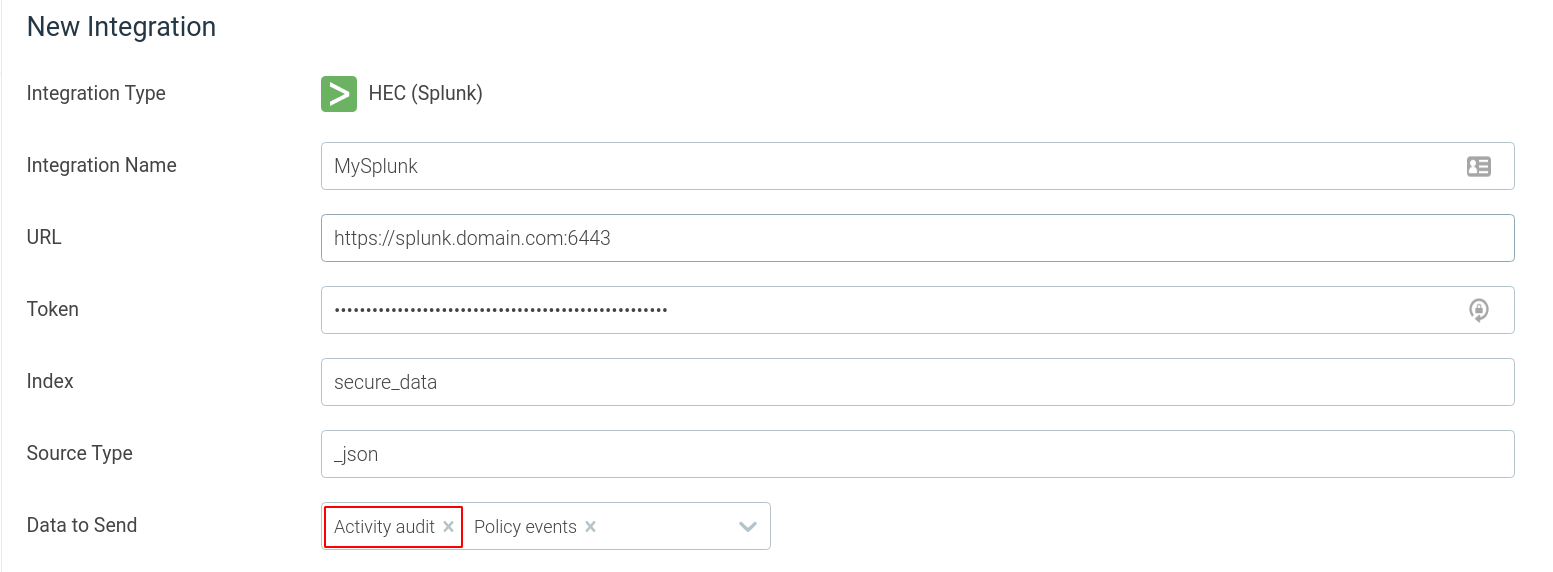Expand the Data to Send dropdown chevron
The width and height of the screenshot is (1553, 572).
(x=747, y=527)
